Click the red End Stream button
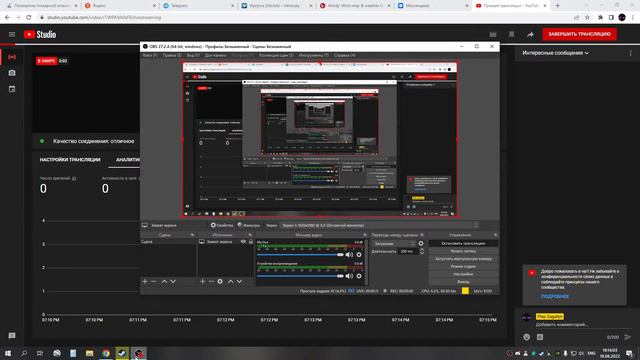 (x=579, y=34)
